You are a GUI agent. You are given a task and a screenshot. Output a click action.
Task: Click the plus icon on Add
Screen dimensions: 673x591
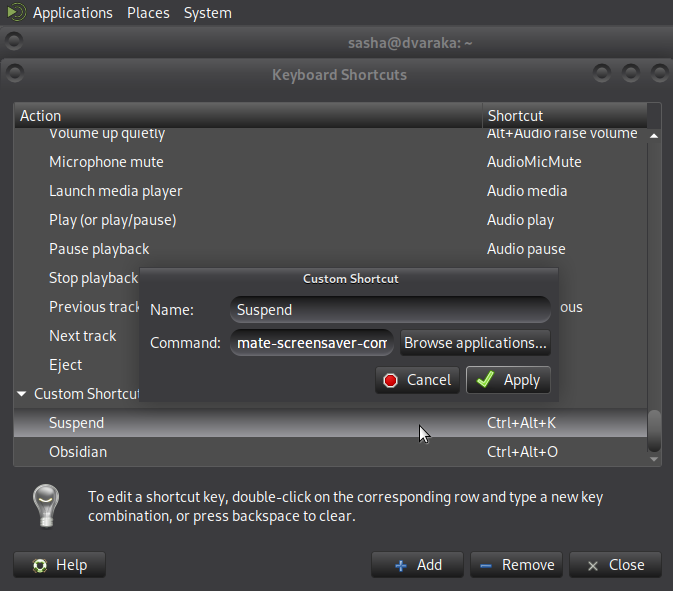click(400, 566)
